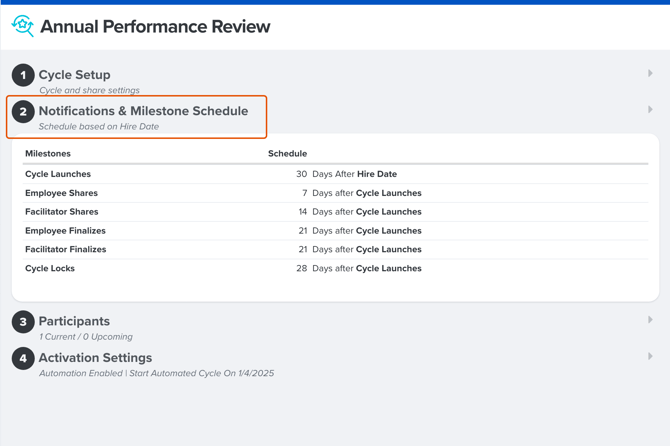Expand the Participants section arrow
This screenshot has height=446, width=670.
650,320
